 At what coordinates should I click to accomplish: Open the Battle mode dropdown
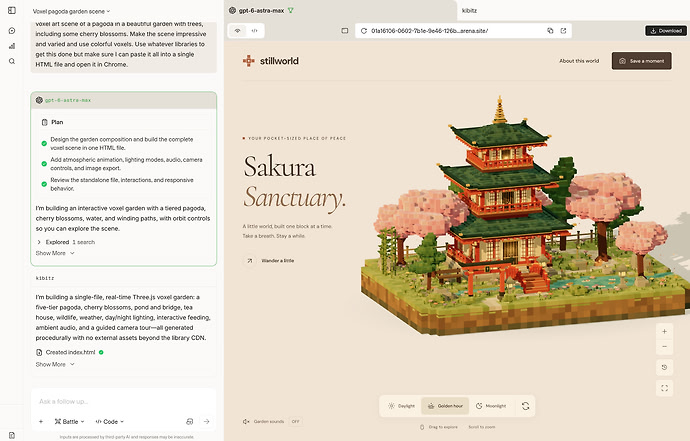pyautogui.click(x=70, y=421)
